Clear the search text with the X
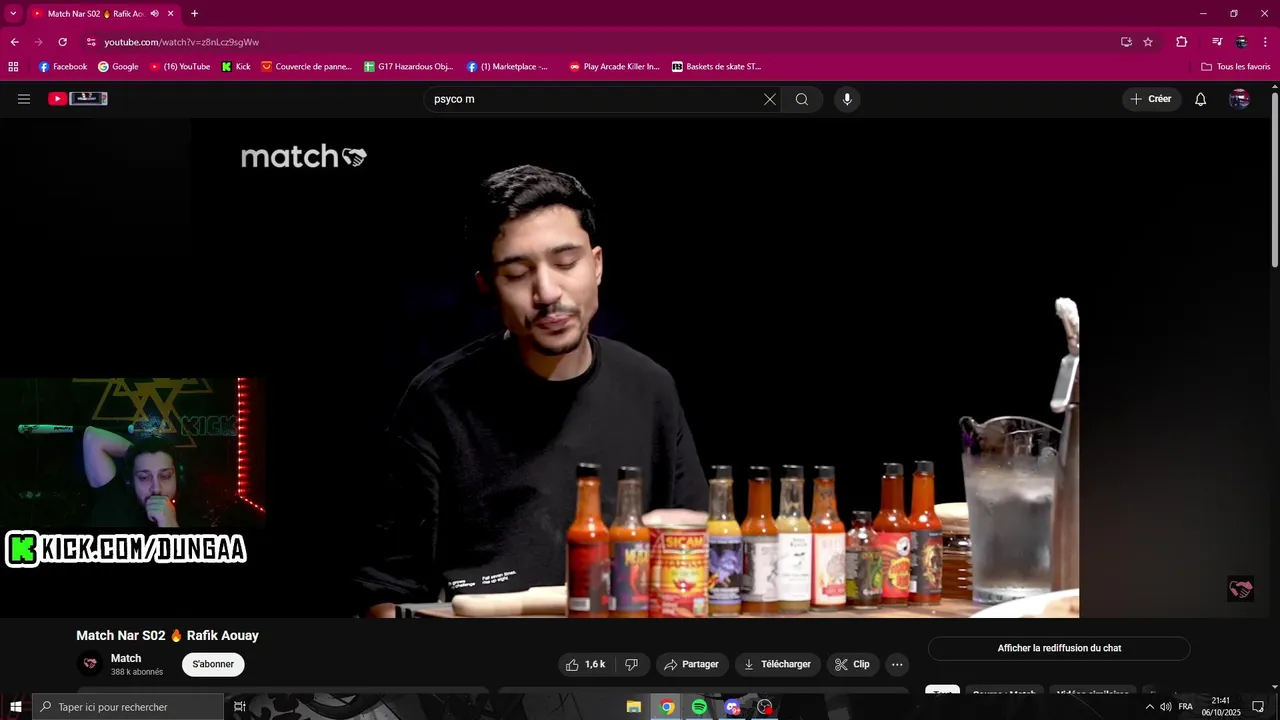The width and height of the screenshot is (1280, 720). 770,99
